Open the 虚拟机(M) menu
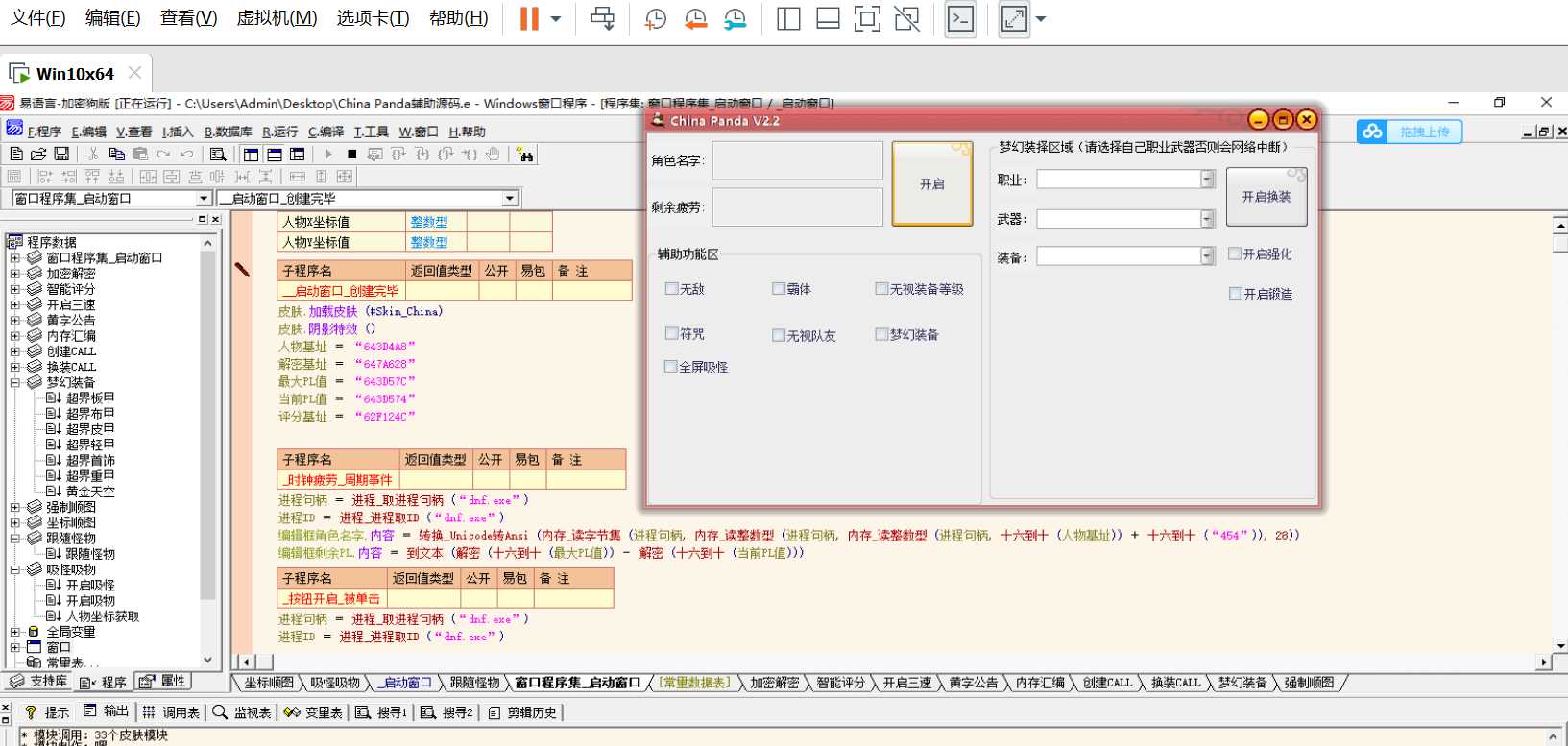The image size is (1568, 746). (277, 18)
